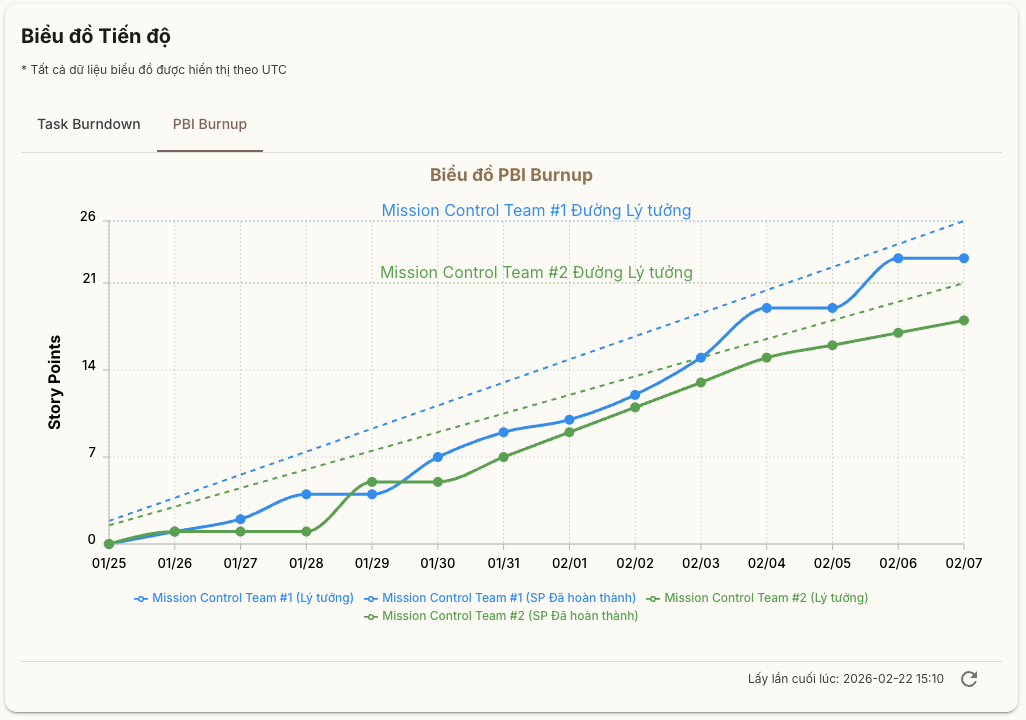Click the Team #1 Đường Lý tưởng annotation label
This screenshot has height=720, width=1026.
point(536,211)
